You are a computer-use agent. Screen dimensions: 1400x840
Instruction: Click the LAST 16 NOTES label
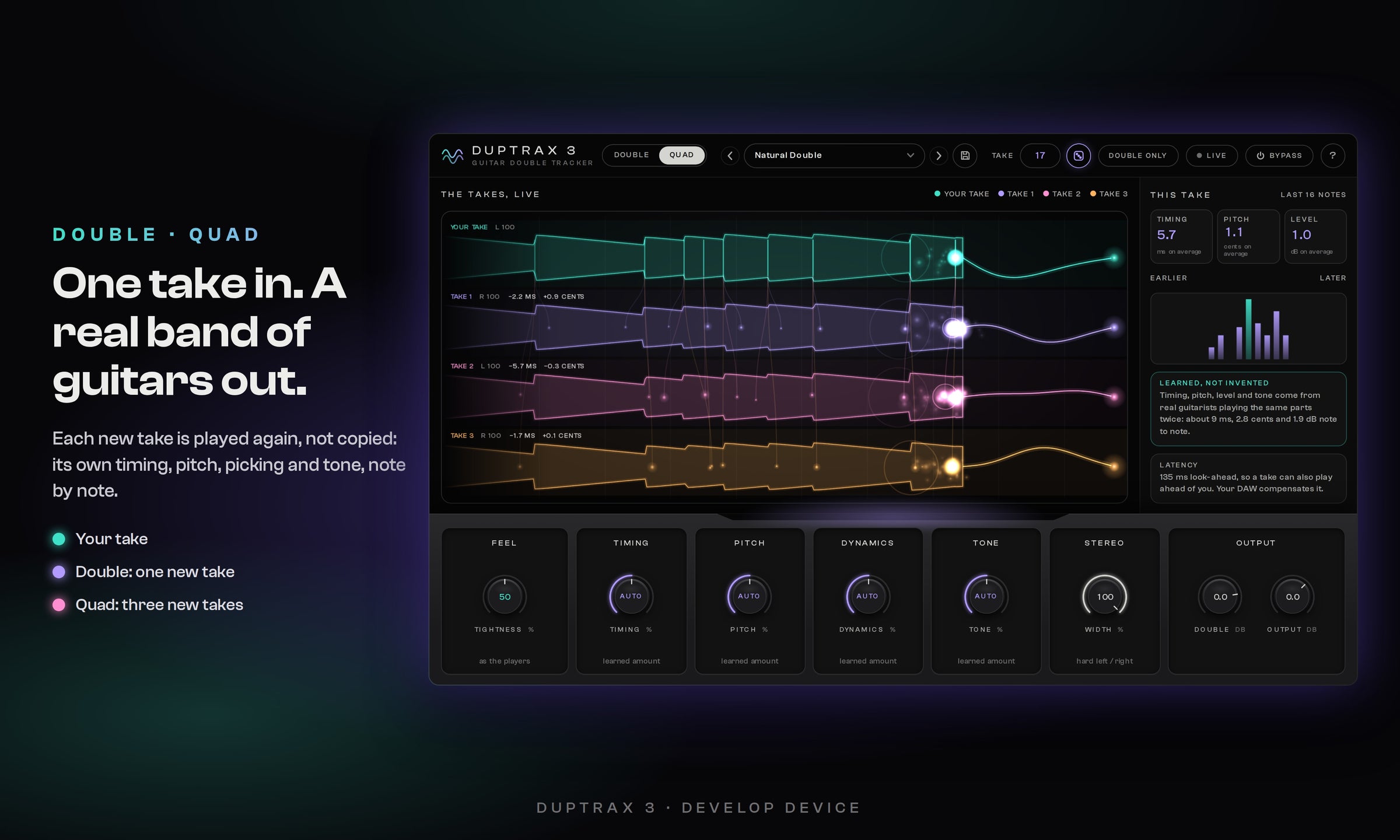tap(1313, 195)
